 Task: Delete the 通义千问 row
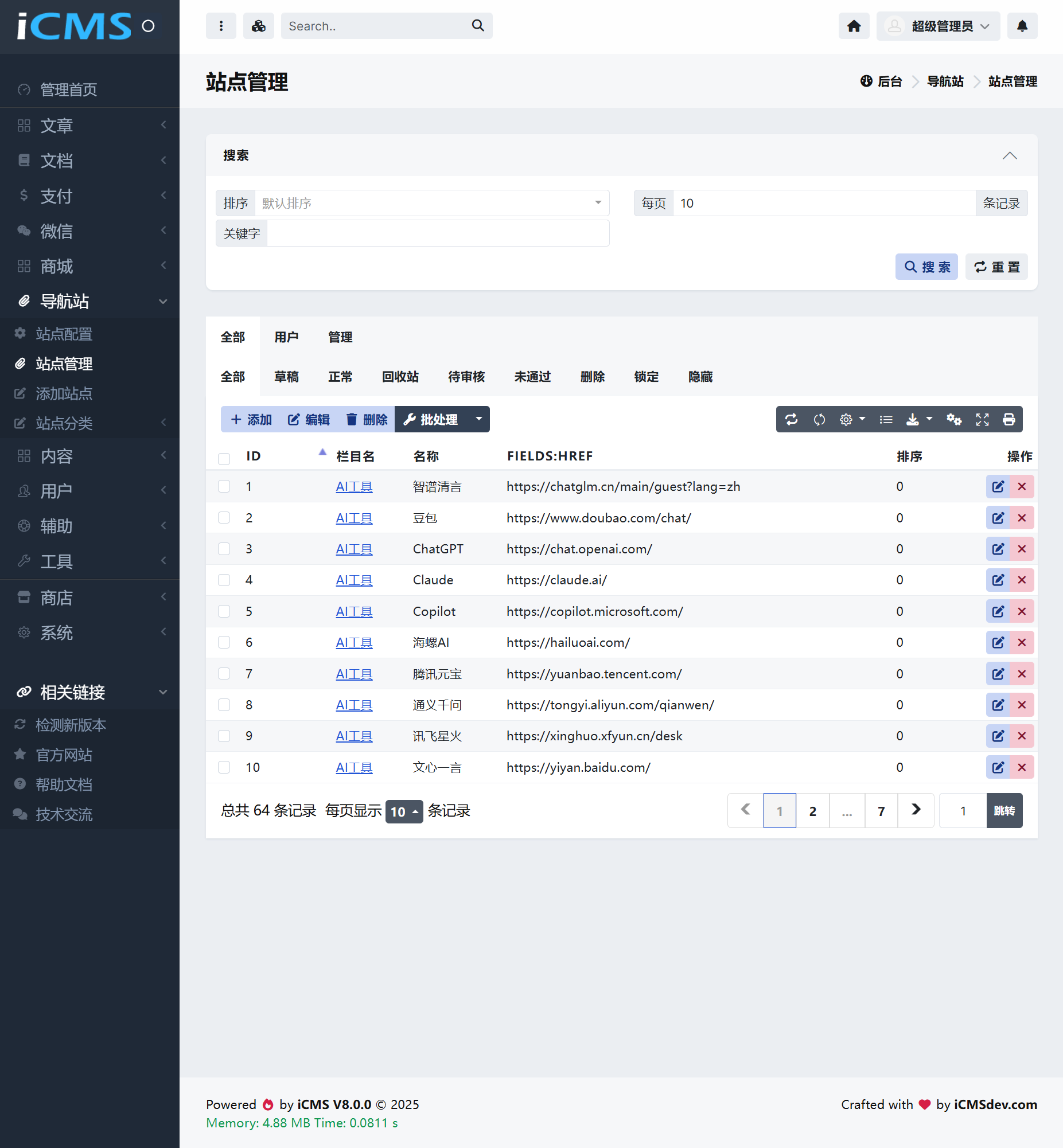(x=1022, y=705)
